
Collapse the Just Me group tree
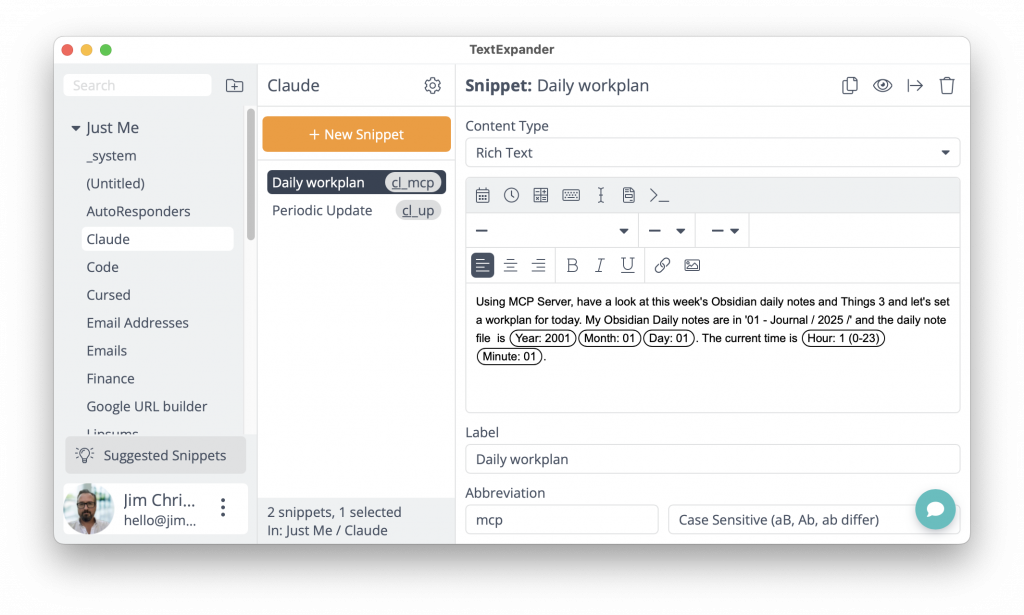(75, 128)
